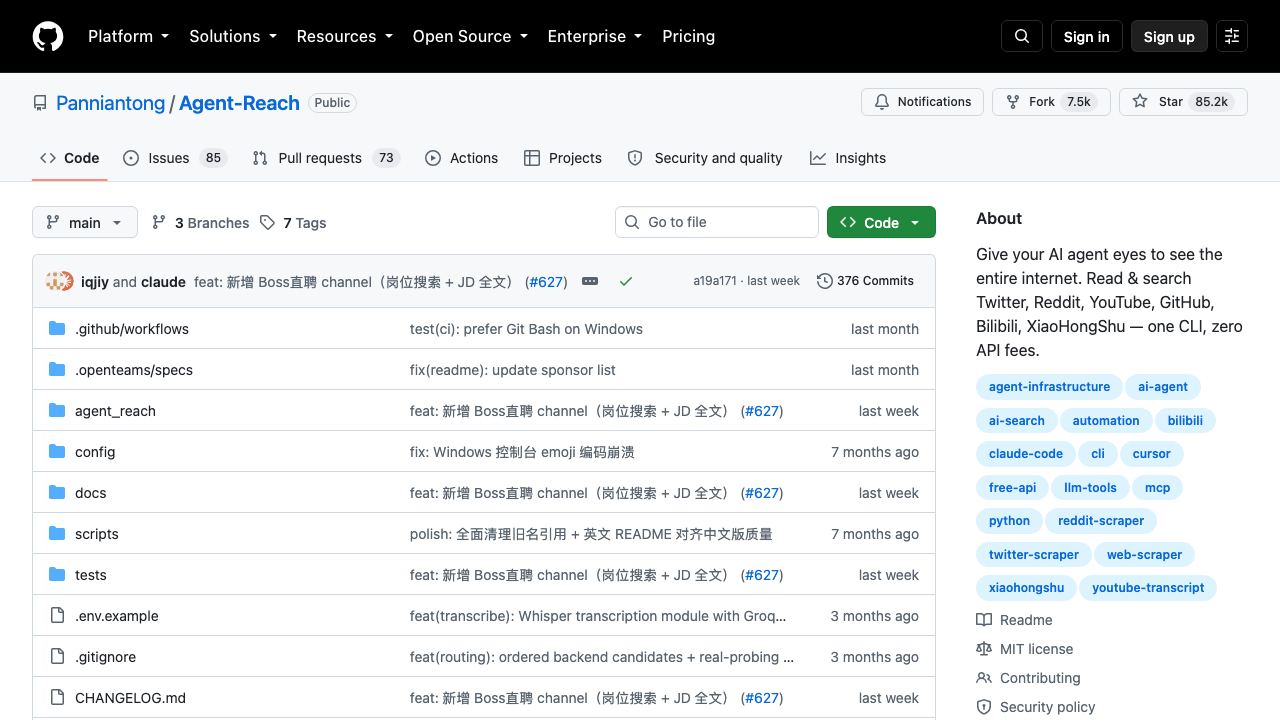Open the MIT license link
Screen dimensions: 1280x720
1025,649
